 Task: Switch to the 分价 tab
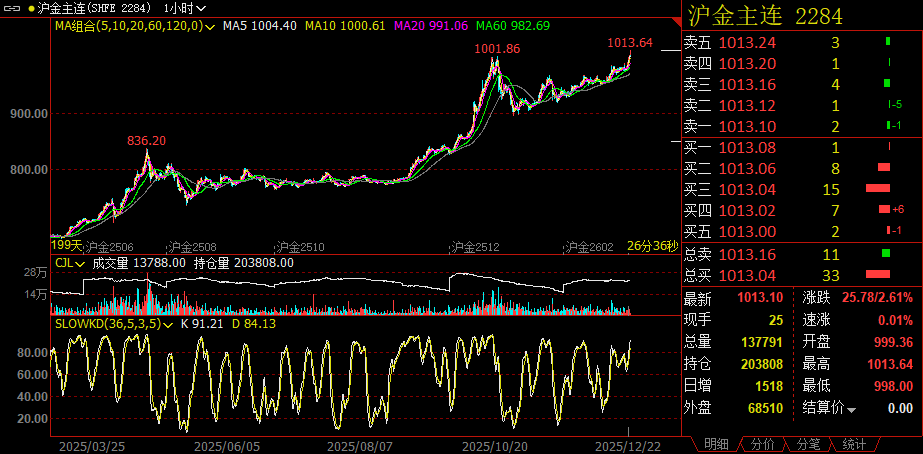[x=762, y=444]
